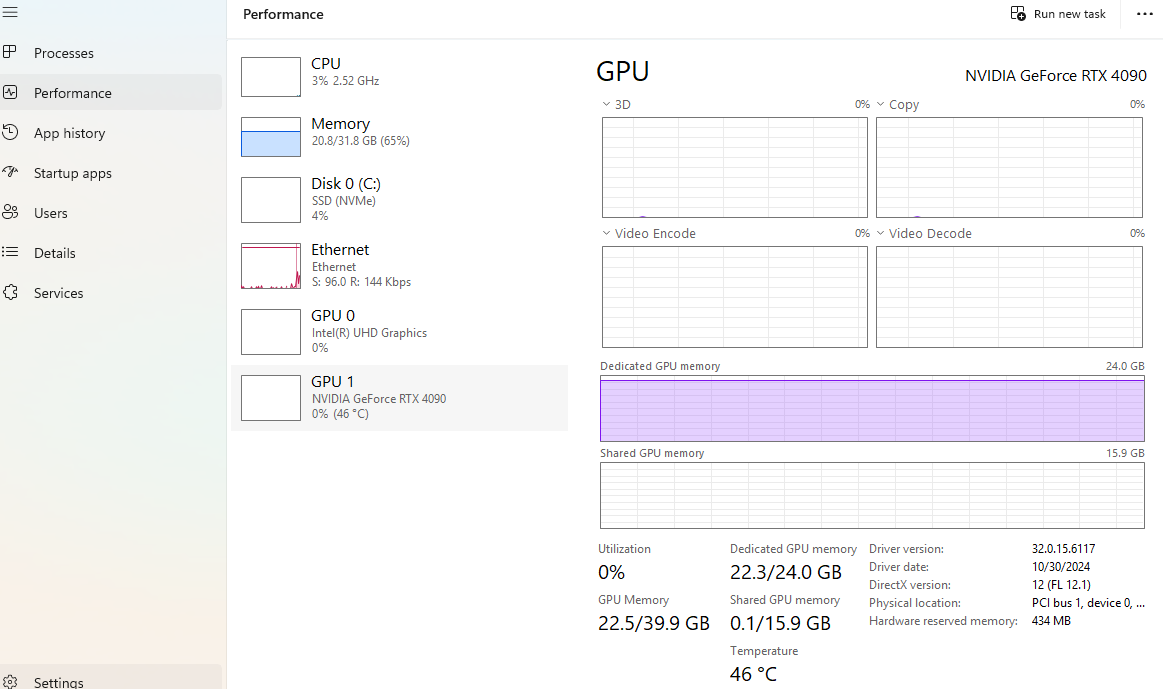Click the driver version 32.0.15.6117 value

pos(1063,549)
